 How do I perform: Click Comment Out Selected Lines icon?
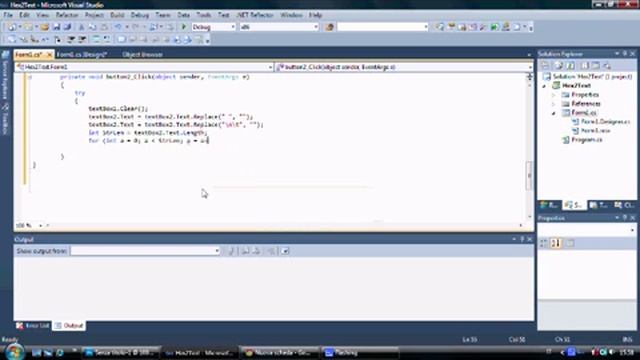pyautogui.click(x=95, y=40)
